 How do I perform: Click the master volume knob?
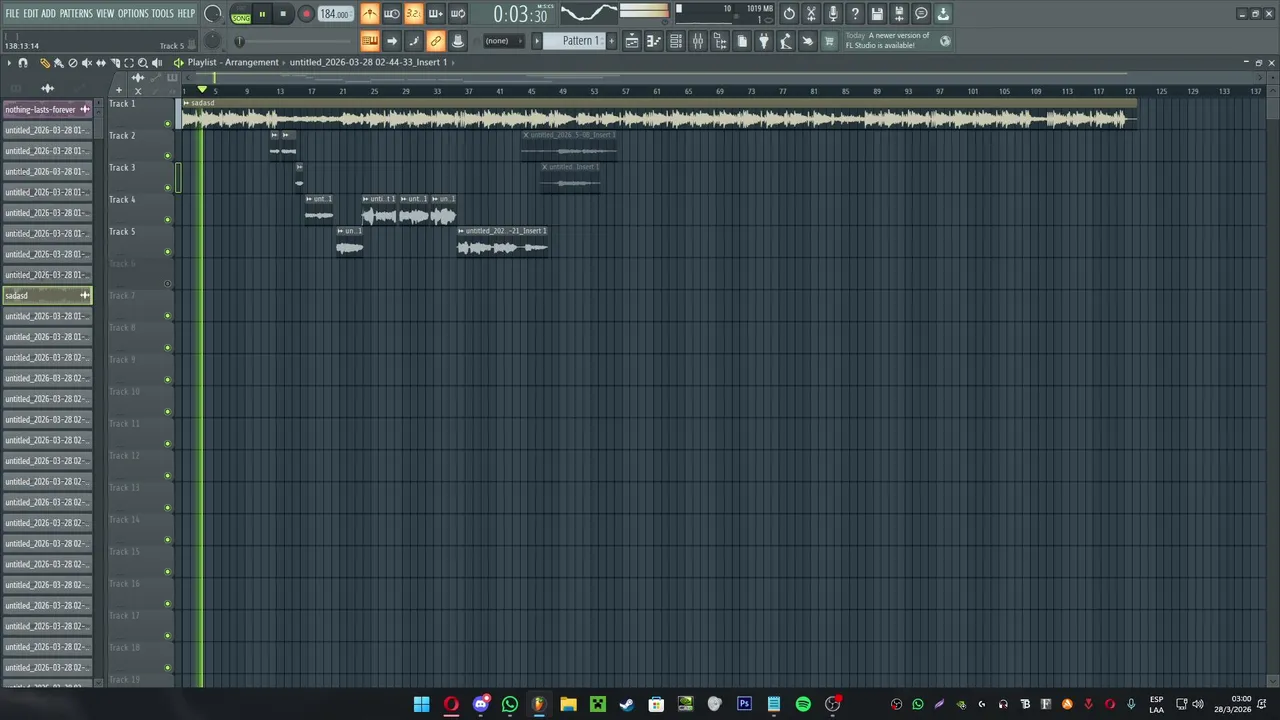[213, 14]
